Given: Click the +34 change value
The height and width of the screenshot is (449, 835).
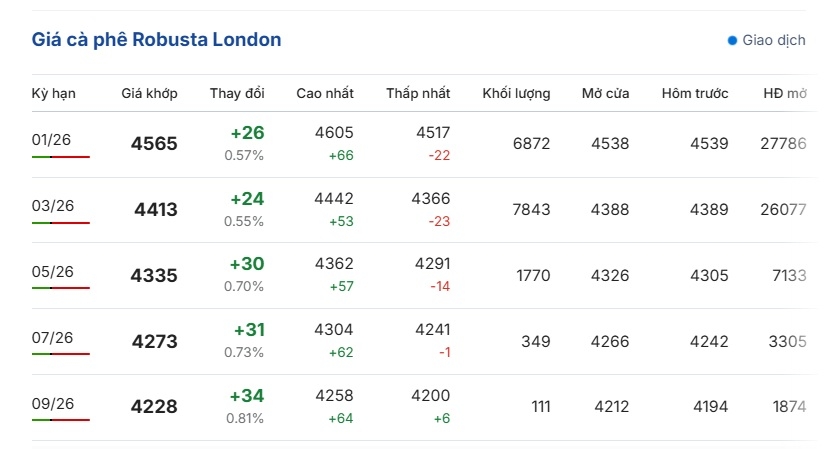Looking at the screenshot, I should 246,396.
